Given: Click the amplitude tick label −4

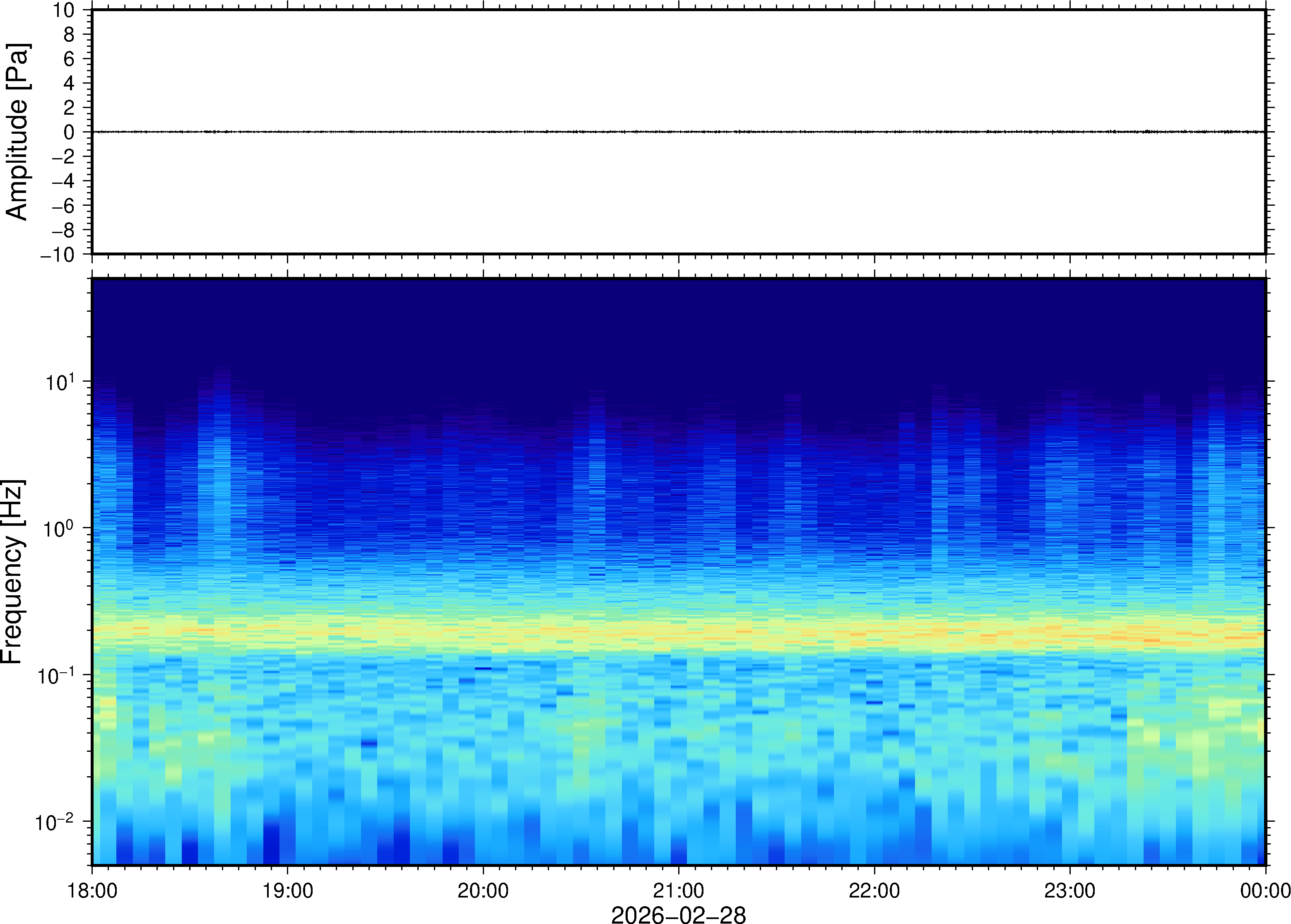Looking at the screenshot, I should point(63,181).
